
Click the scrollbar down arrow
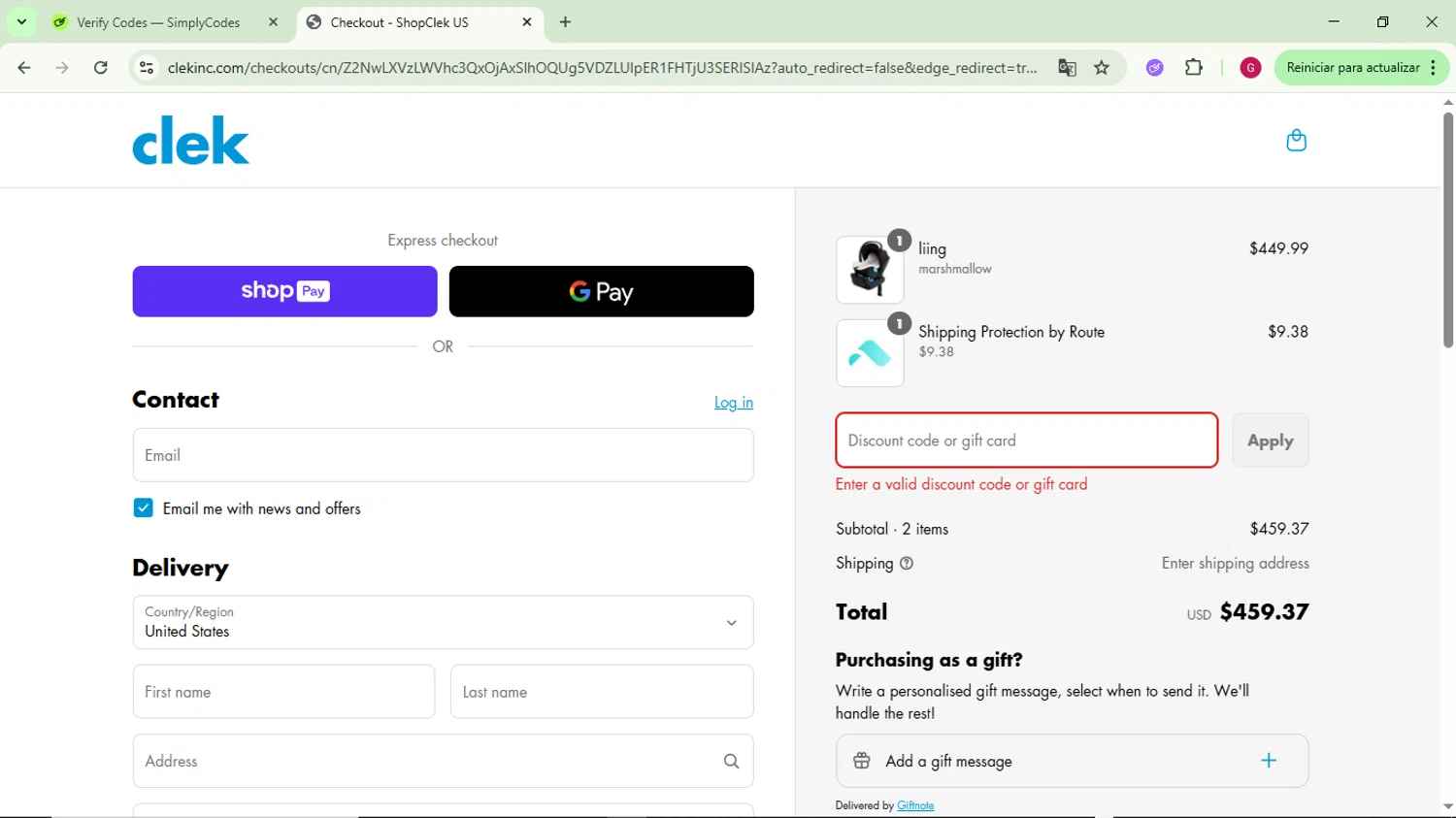(1447, 806)
